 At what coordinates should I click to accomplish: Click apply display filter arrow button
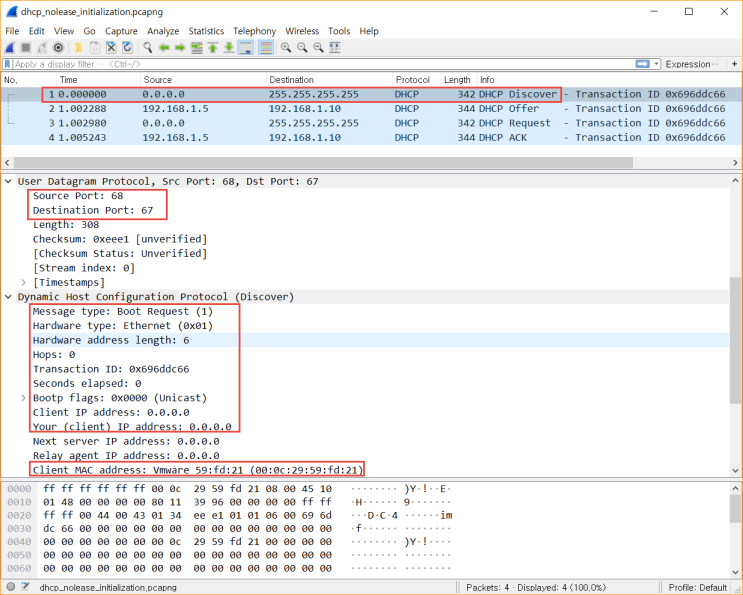click(x=643, y=64)
